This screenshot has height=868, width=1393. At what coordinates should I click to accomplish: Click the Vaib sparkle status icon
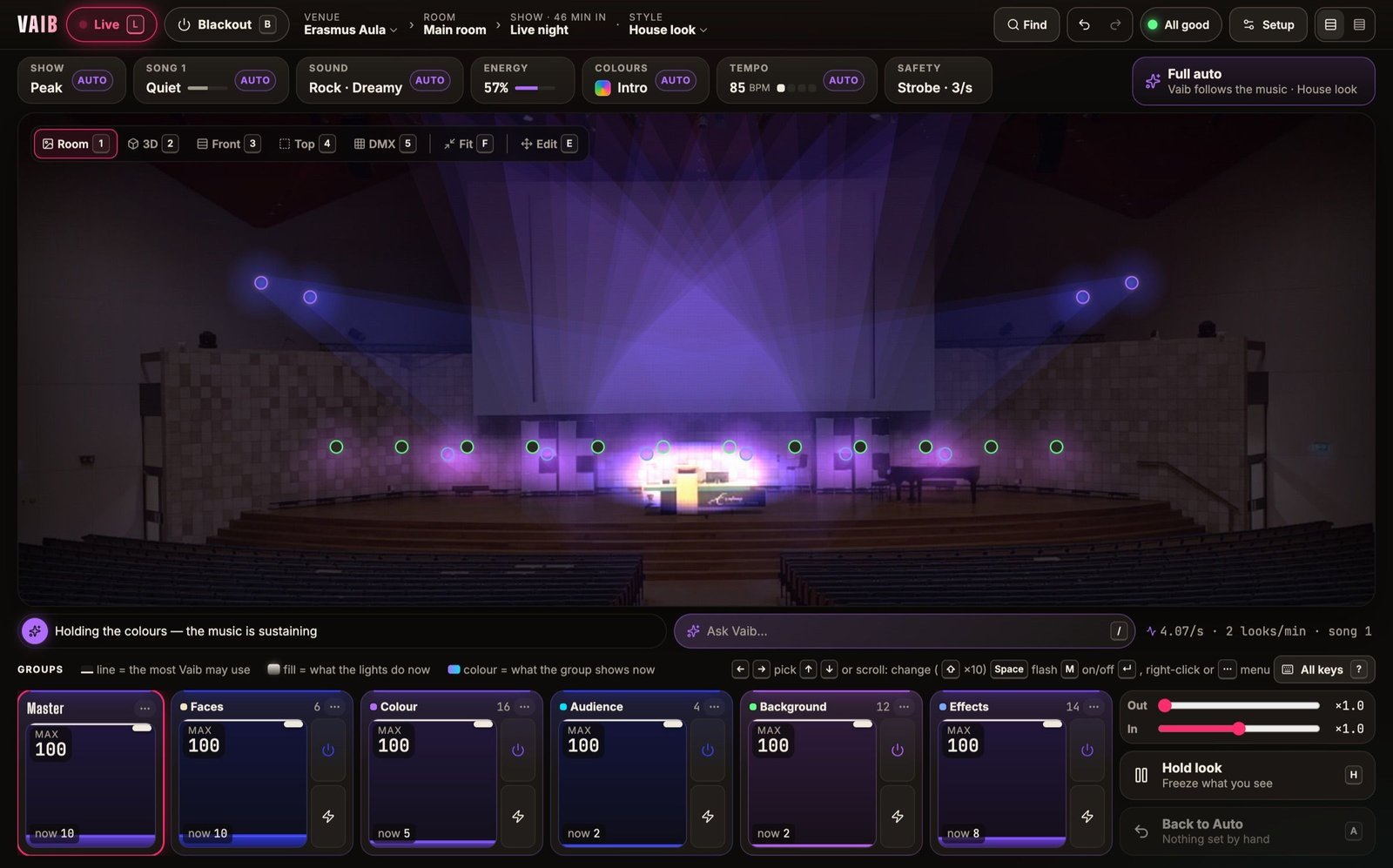(x=35, y=631)
